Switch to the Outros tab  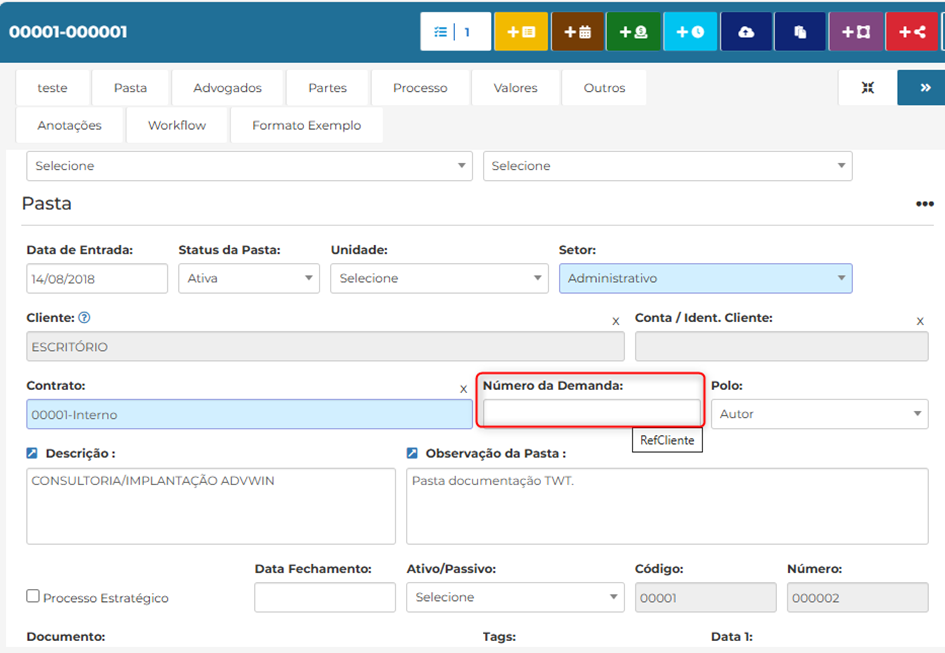(604, 88)
